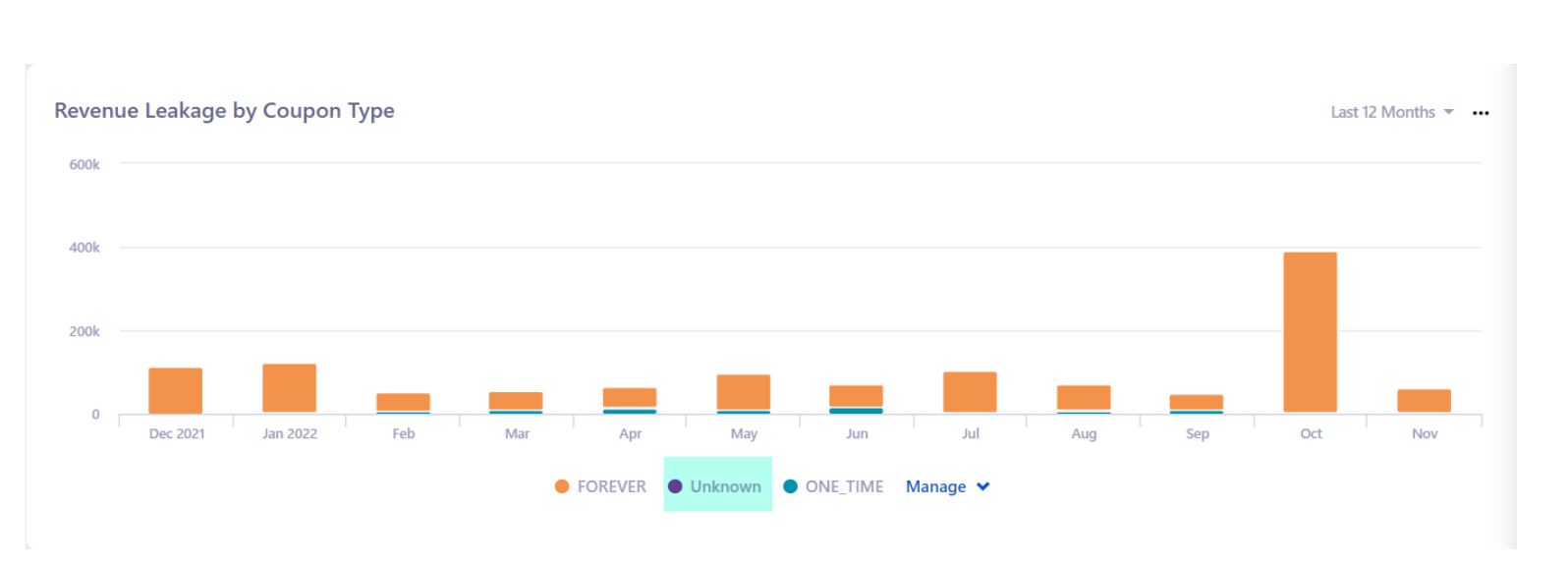The width and height of the screenshot is (1568, 566).
Task: Click the Apr teal ONE_TIME segment
Action: coord(630,411)
